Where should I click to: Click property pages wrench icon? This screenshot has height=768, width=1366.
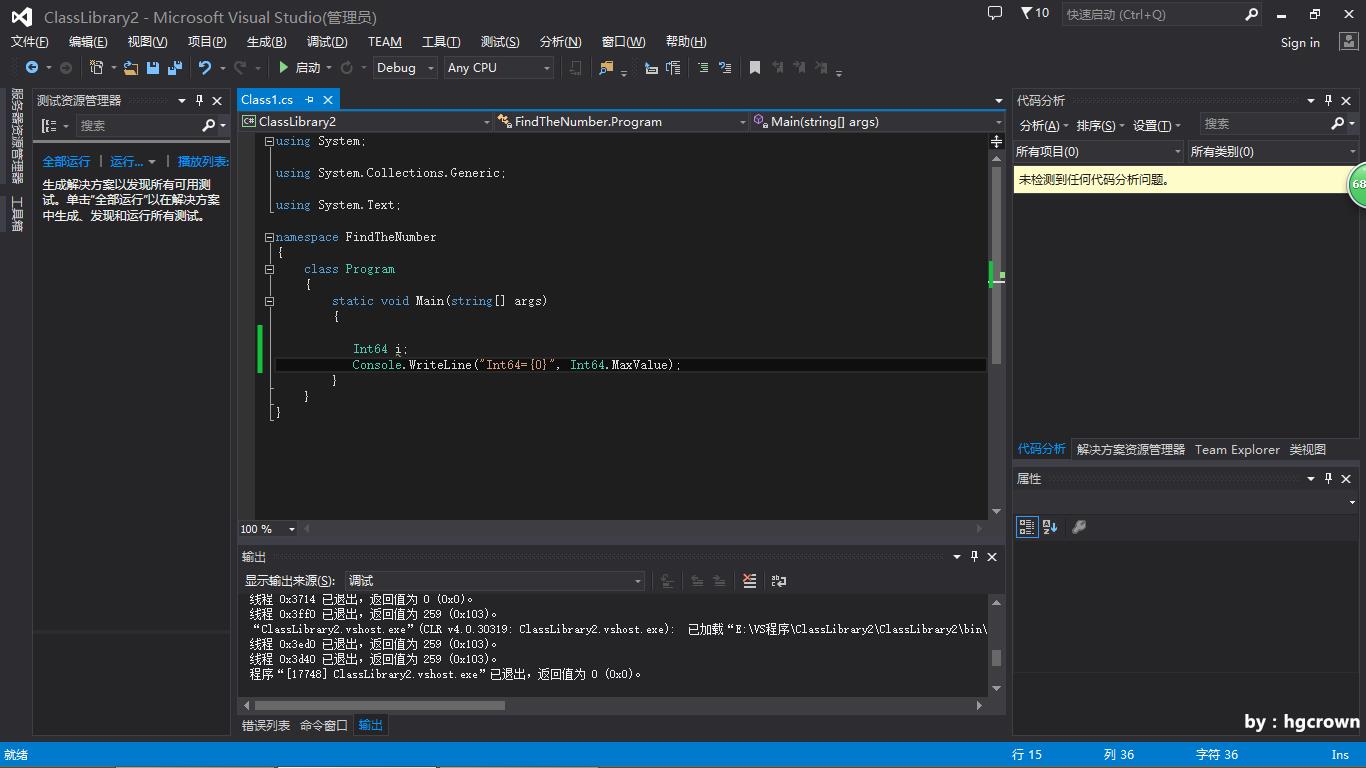(1079, 527)
